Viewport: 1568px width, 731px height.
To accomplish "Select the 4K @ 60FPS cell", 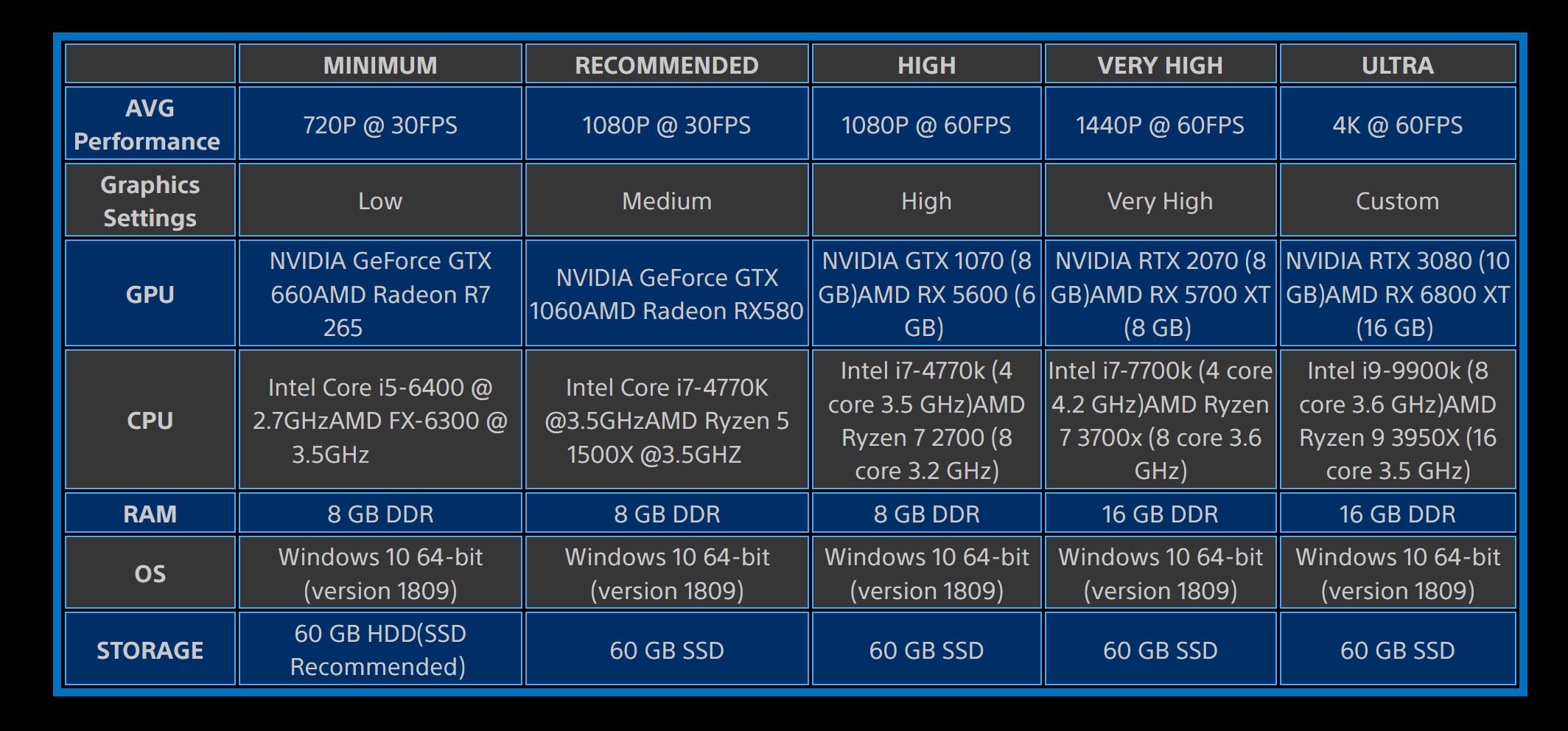I will (x=1397, y=125).
